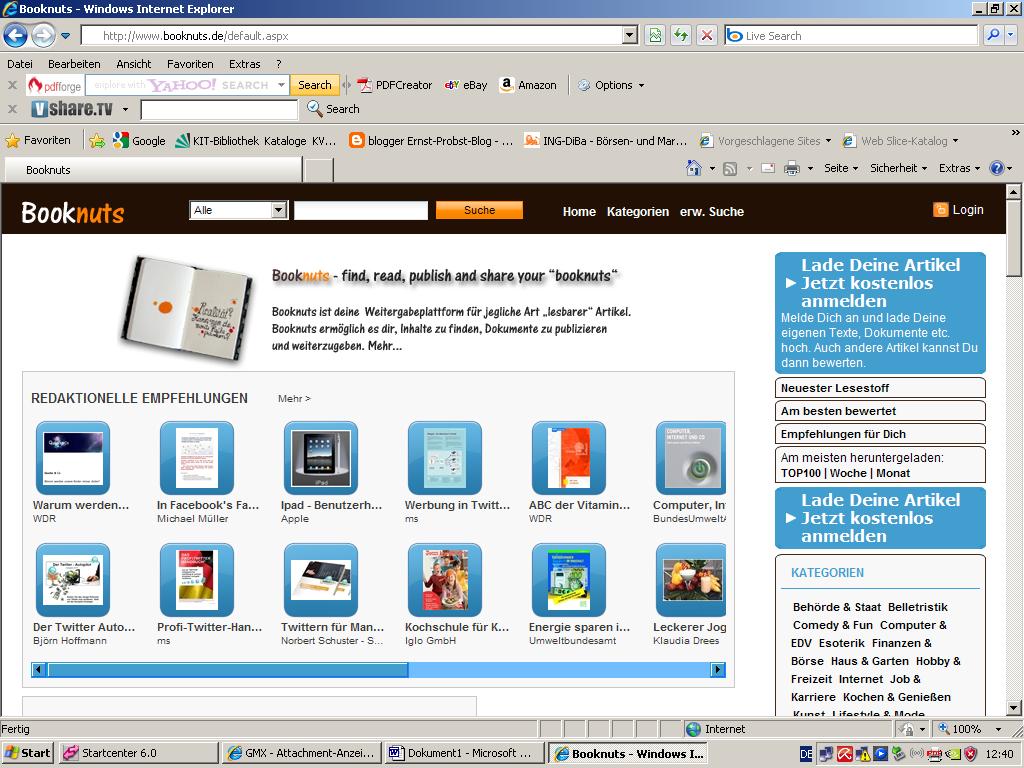Click the carousel horizontal scrollbar thumb
This screenshot has height=768, width=1024.
click(227, 669)
